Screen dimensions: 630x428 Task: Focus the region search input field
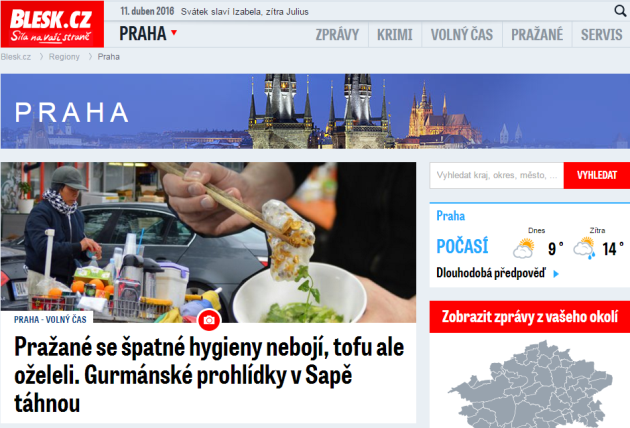click(497, 175)
